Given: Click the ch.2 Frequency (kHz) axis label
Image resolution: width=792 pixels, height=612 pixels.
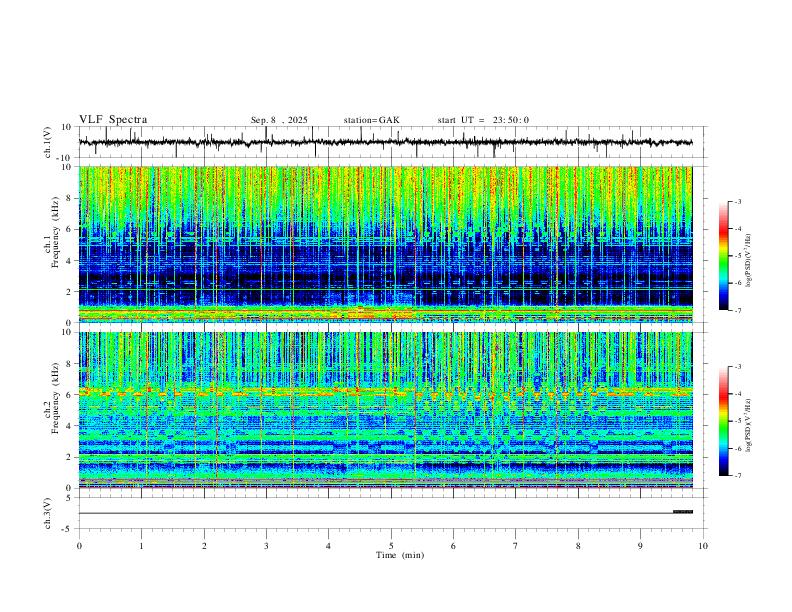Looking at the screenshot, I should point(52,397).
